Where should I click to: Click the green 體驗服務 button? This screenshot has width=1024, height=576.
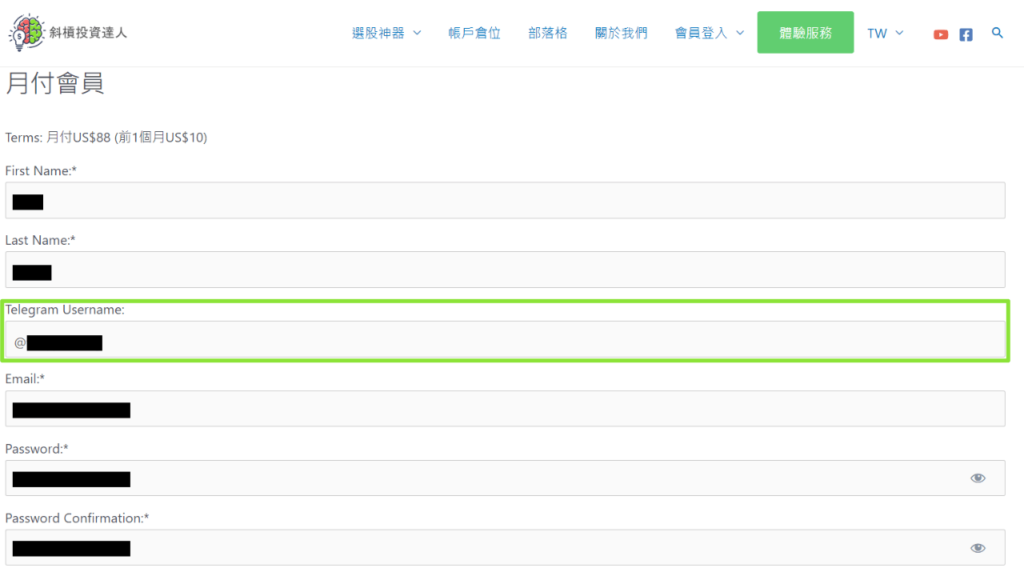pos(805,32)
